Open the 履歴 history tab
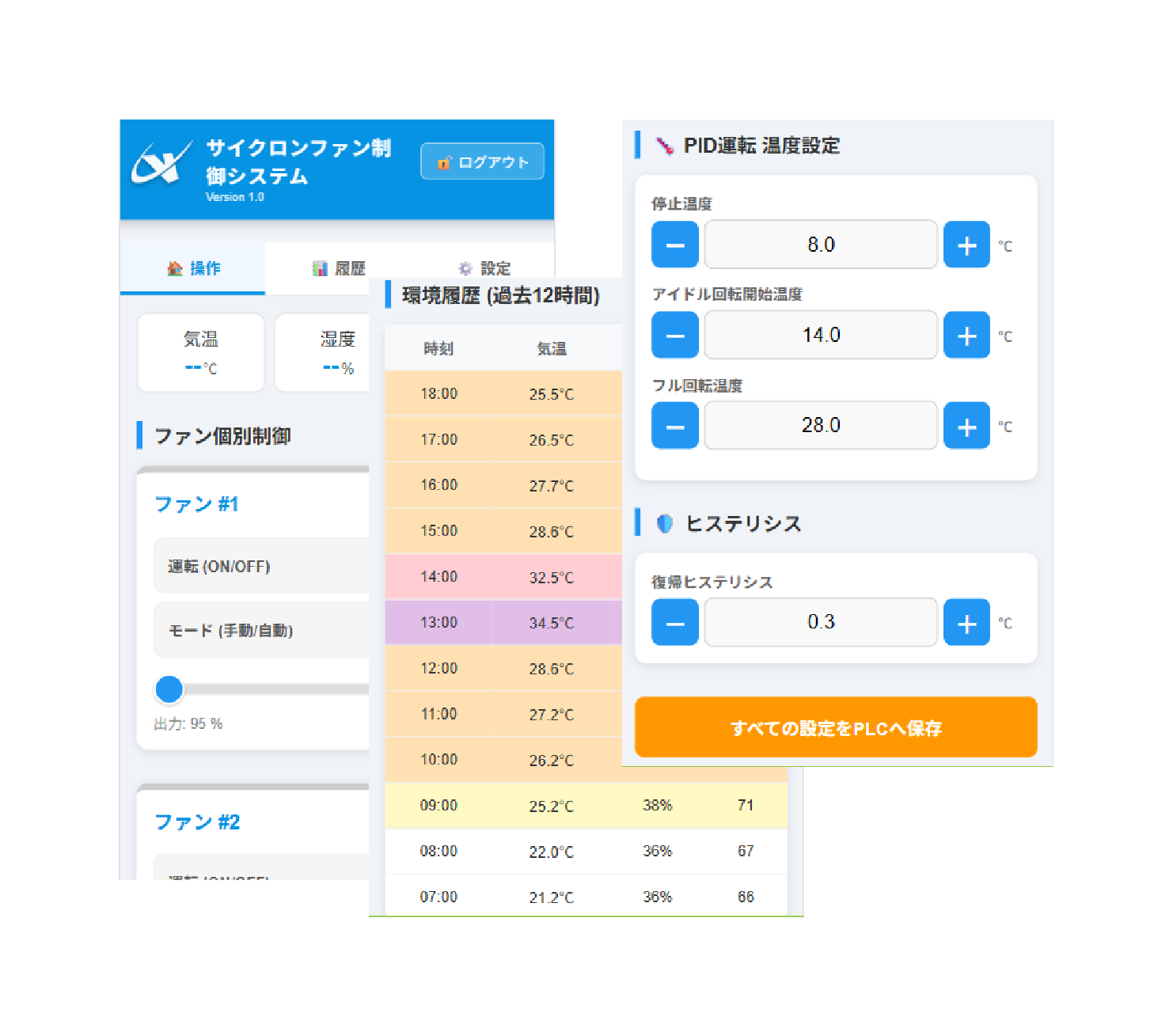This screenshot has width=1173, height=1036. click(339, 269)
